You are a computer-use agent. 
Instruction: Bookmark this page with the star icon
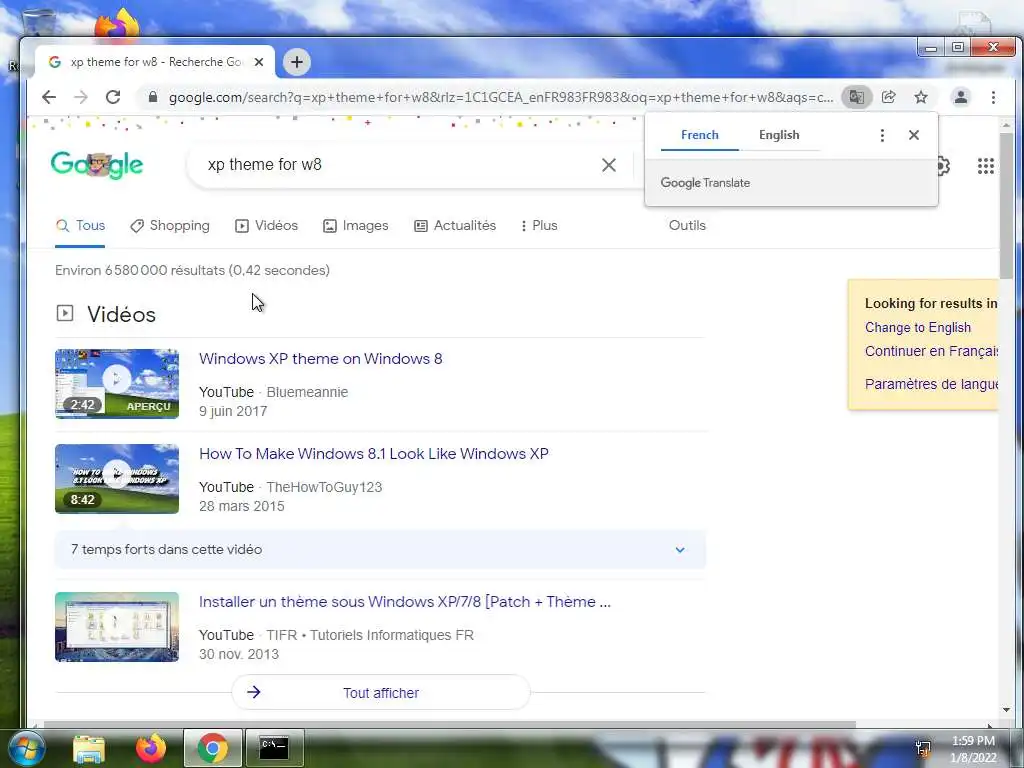coord(921,97)
